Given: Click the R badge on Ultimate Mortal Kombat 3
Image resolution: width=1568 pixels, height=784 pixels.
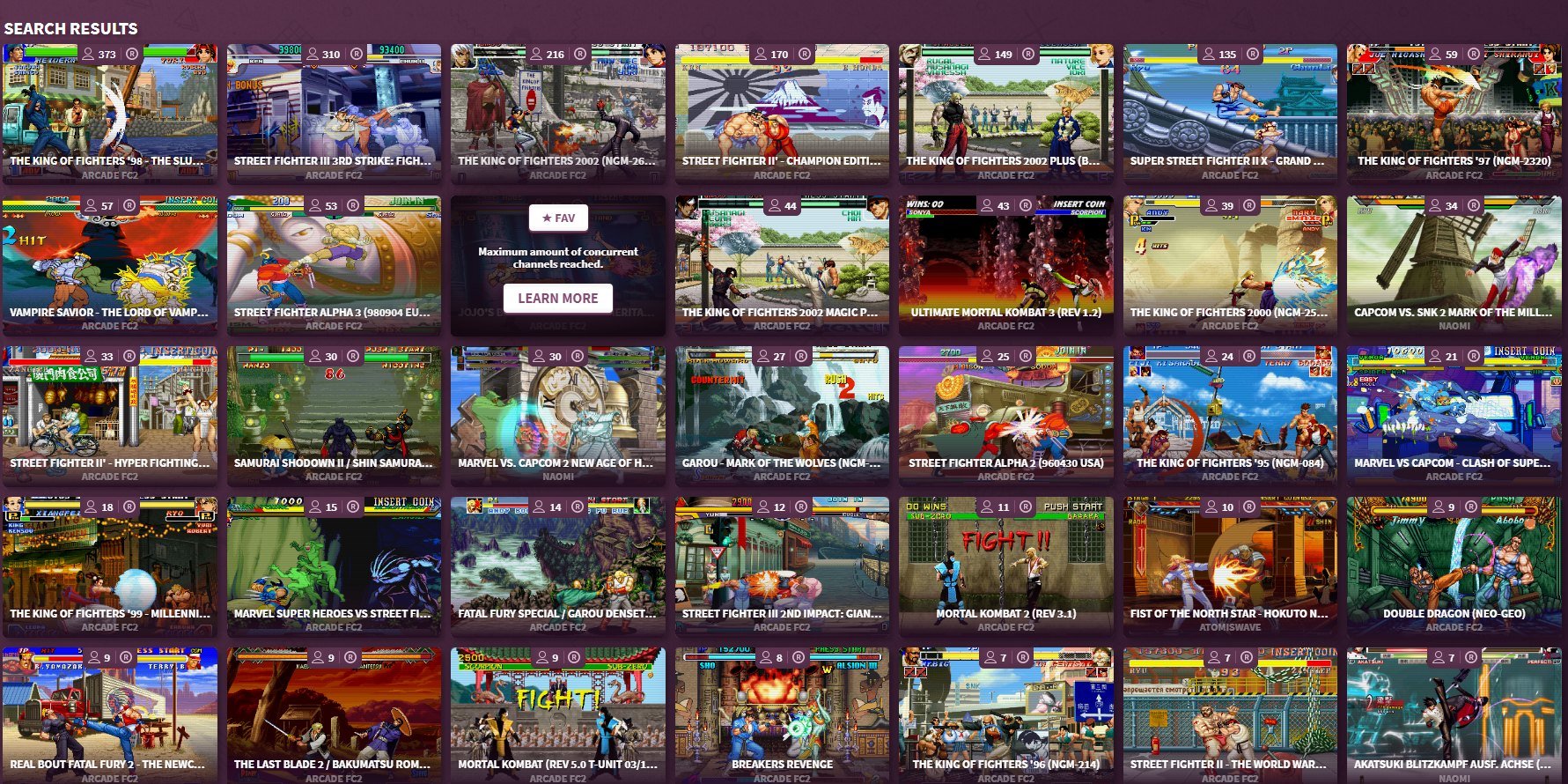Looking at the screenshot, I should click(x=1026, y=205).
